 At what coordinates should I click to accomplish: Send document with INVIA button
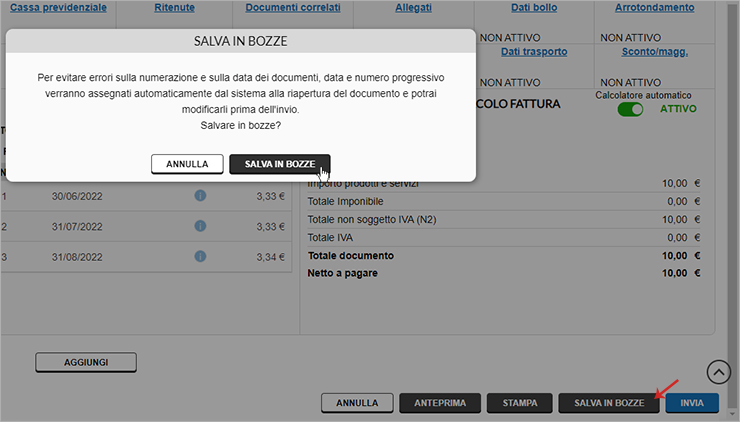click(x=692, y=403)
